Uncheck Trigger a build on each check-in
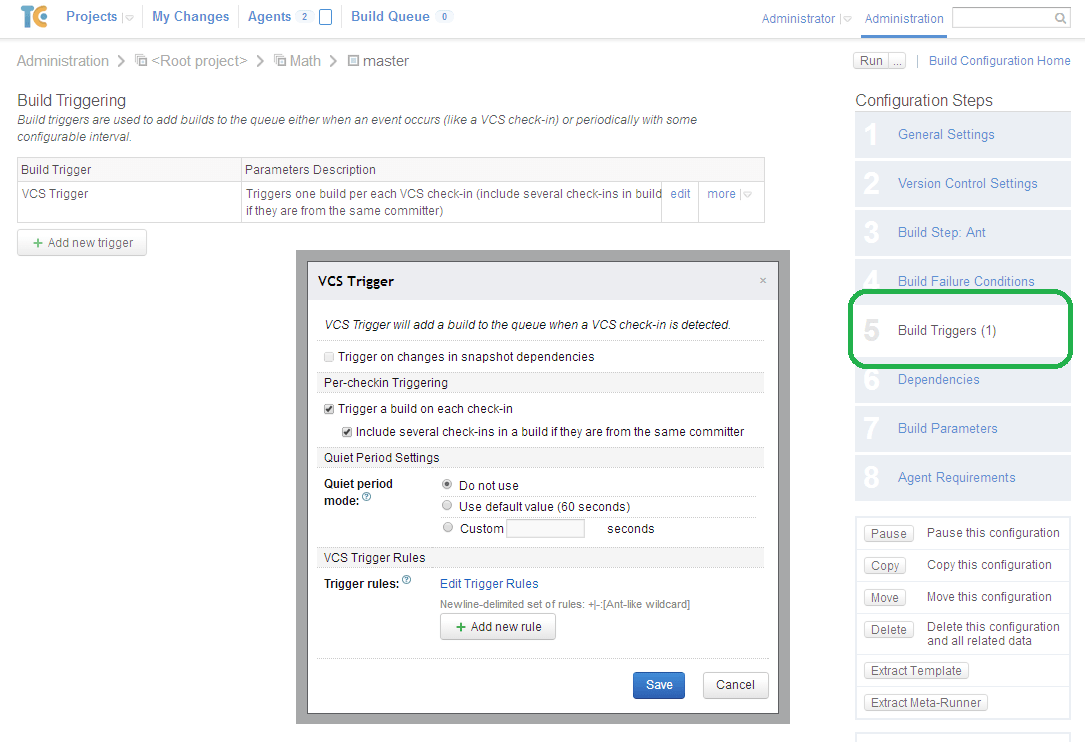This screenshot has height=742, width=1085. [329, 409]
